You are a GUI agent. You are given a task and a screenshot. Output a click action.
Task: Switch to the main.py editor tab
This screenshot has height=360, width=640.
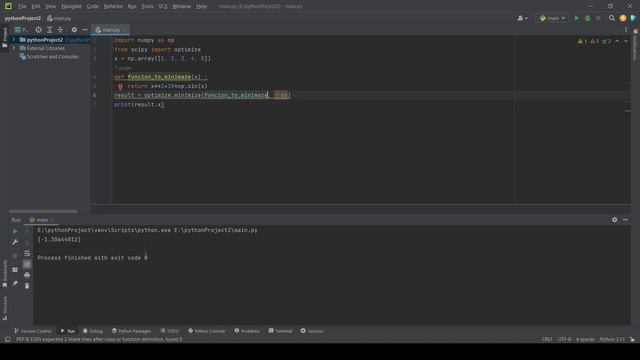(110, 30)
